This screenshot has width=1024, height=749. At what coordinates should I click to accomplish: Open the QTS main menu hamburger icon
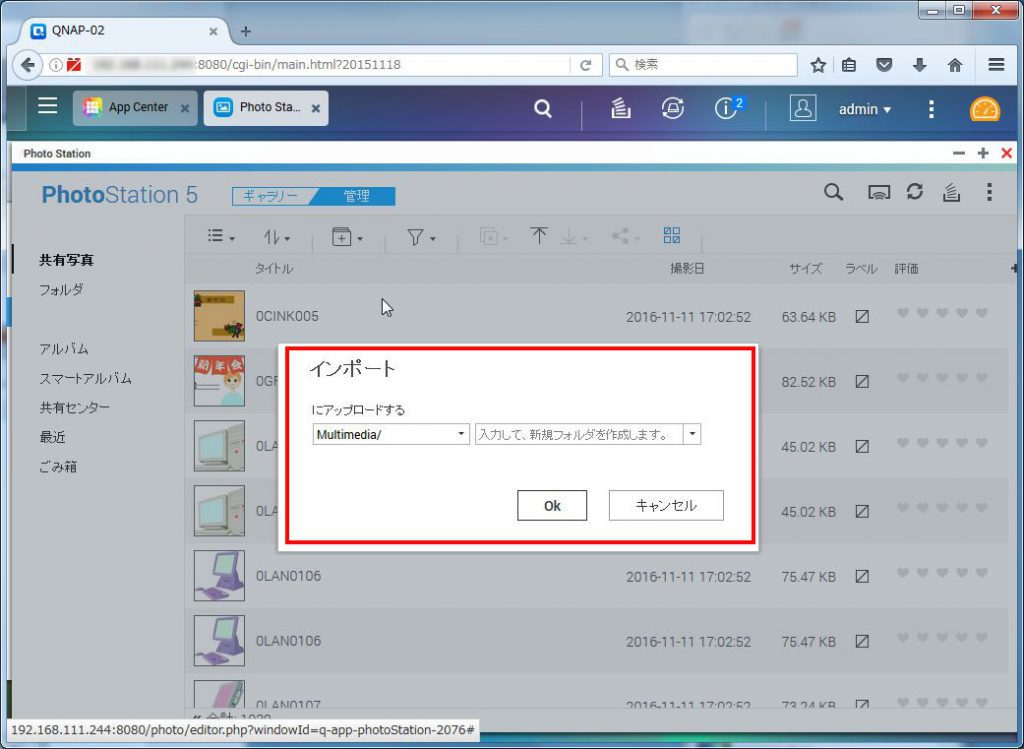coord(47,106)
